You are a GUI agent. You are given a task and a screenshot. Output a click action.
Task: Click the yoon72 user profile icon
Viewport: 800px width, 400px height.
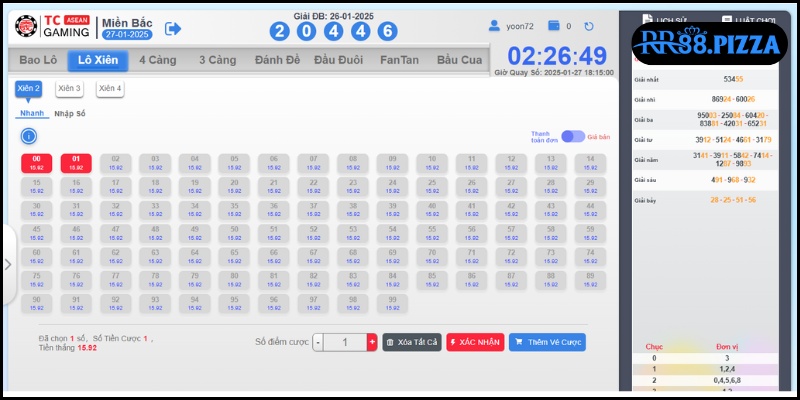point(493,26)
